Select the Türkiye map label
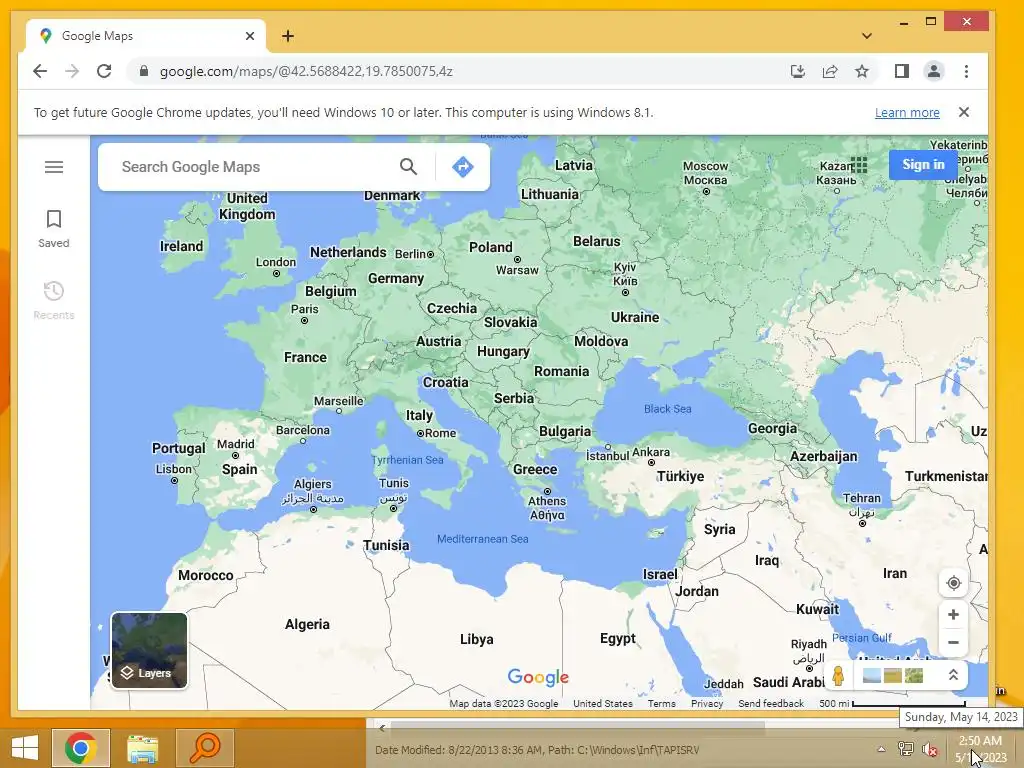Image resolution: width=1024 pixels, height=768 pixels. pyautogui.click(x=680, y=476)
